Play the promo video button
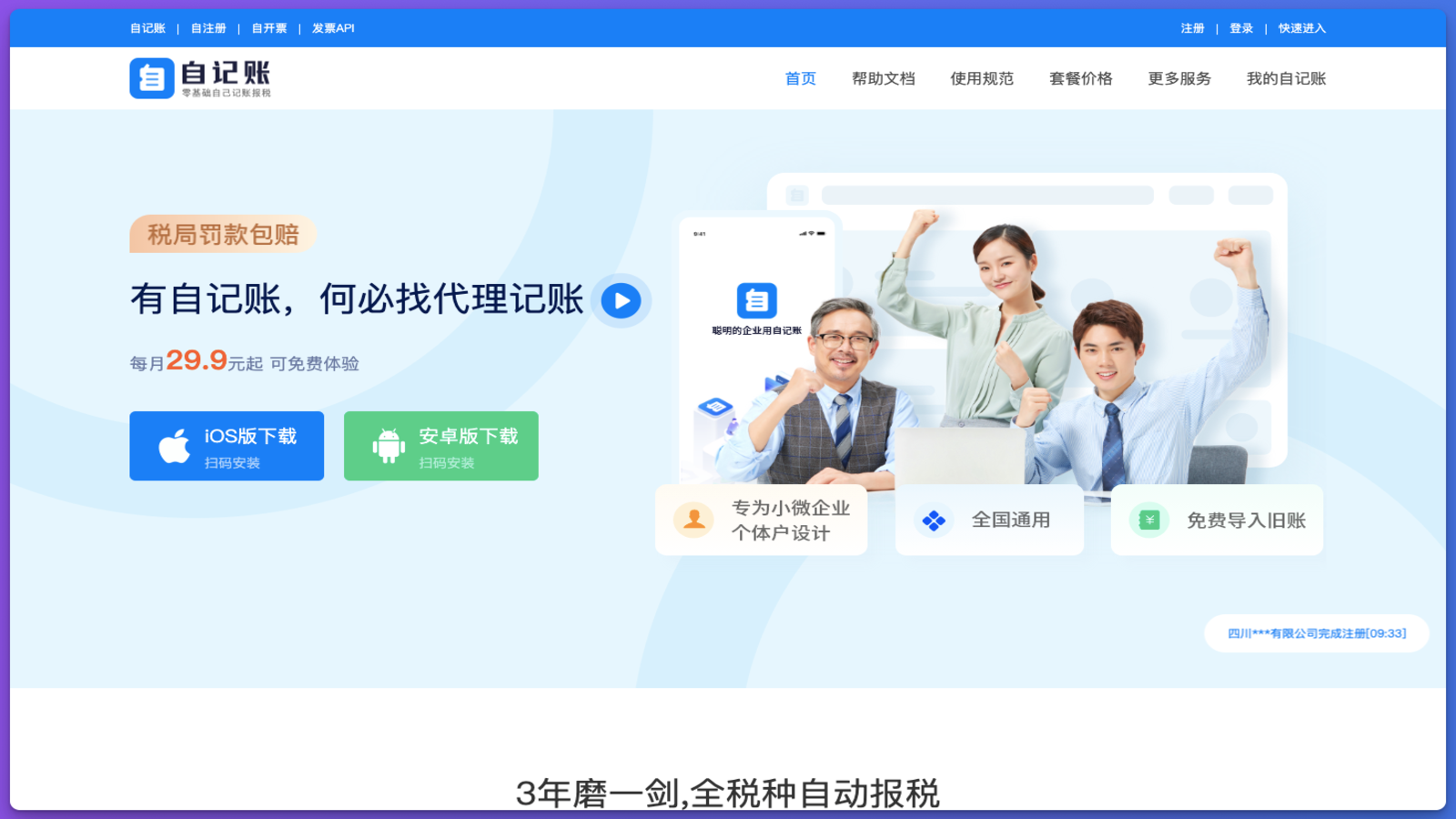This screenshot has width=1456, height=819. pos(622,300)
